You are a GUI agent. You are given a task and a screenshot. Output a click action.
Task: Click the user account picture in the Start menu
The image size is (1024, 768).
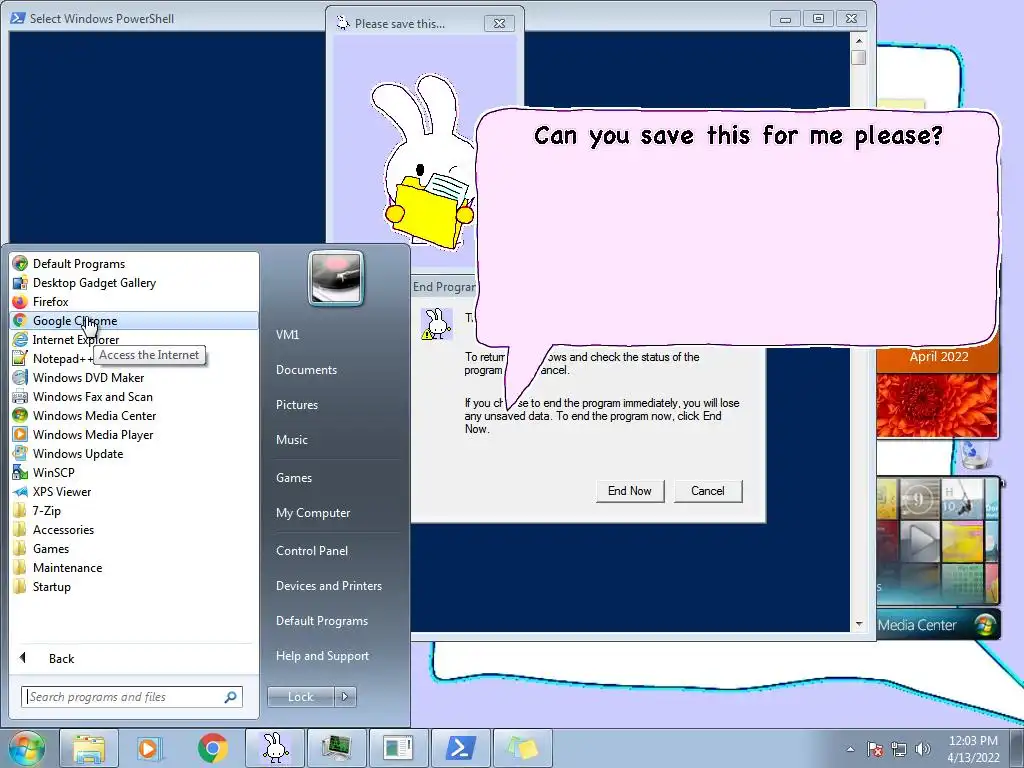pos(336,278)
